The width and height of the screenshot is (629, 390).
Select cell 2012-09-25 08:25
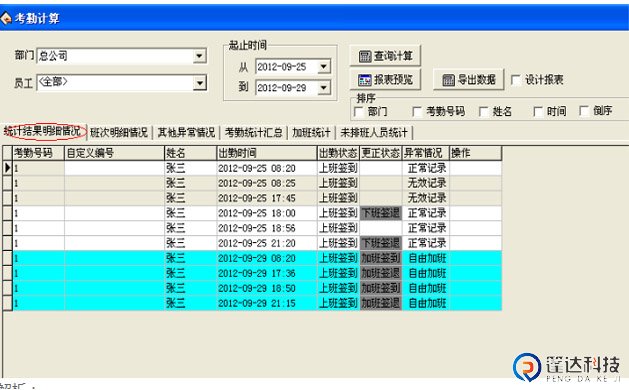(267, 183)
